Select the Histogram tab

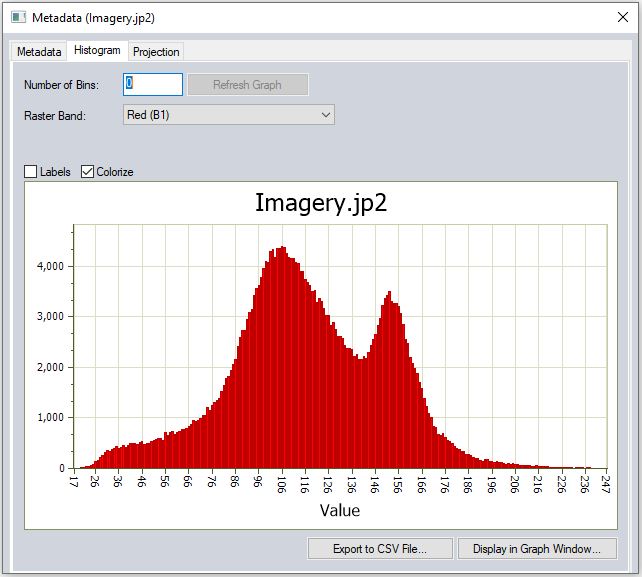(x=97, y=50)
